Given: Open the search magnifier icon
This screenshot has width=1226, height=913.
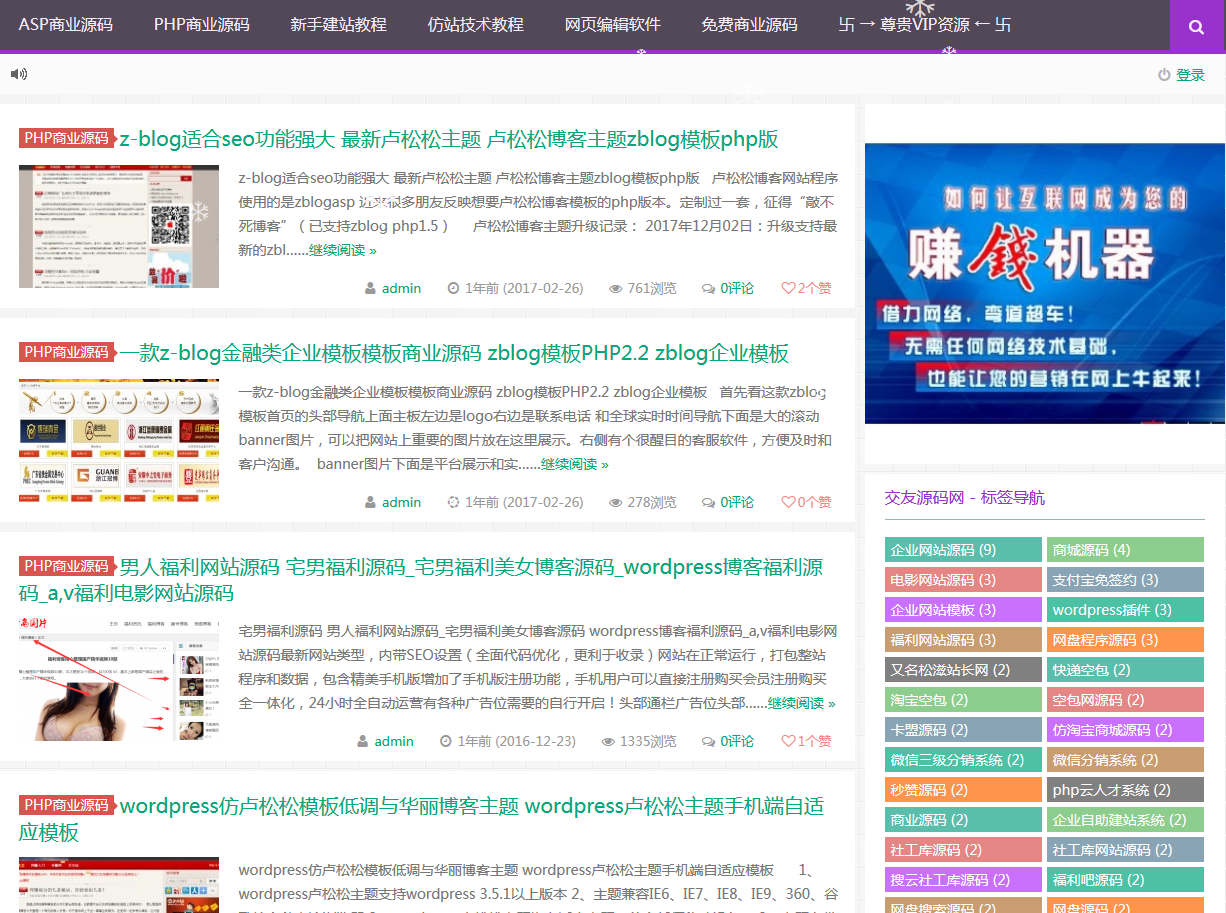Looking at the screenshot, I should click(1196, 27).
